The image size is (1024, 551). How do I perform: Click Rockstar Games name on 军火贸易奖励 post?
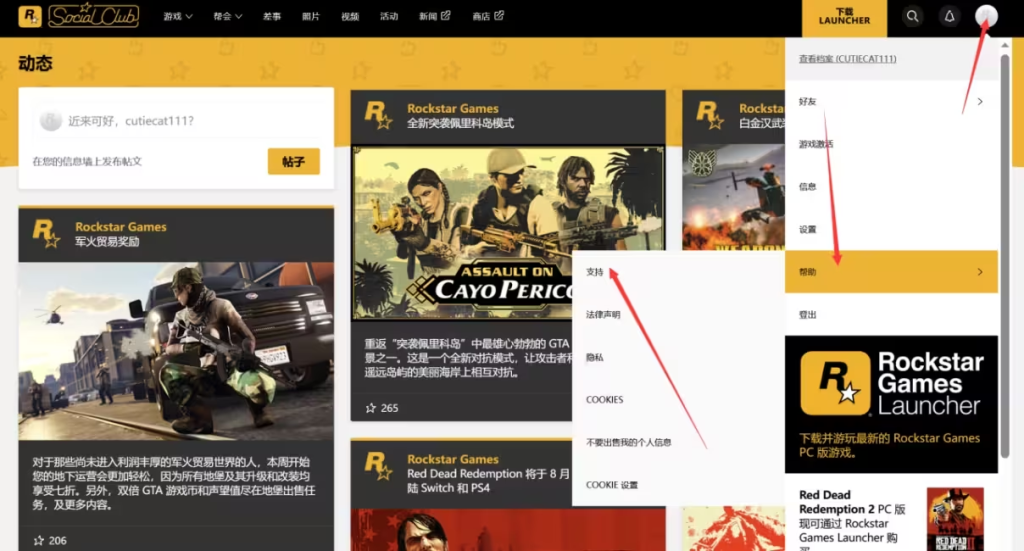[121, 227]
